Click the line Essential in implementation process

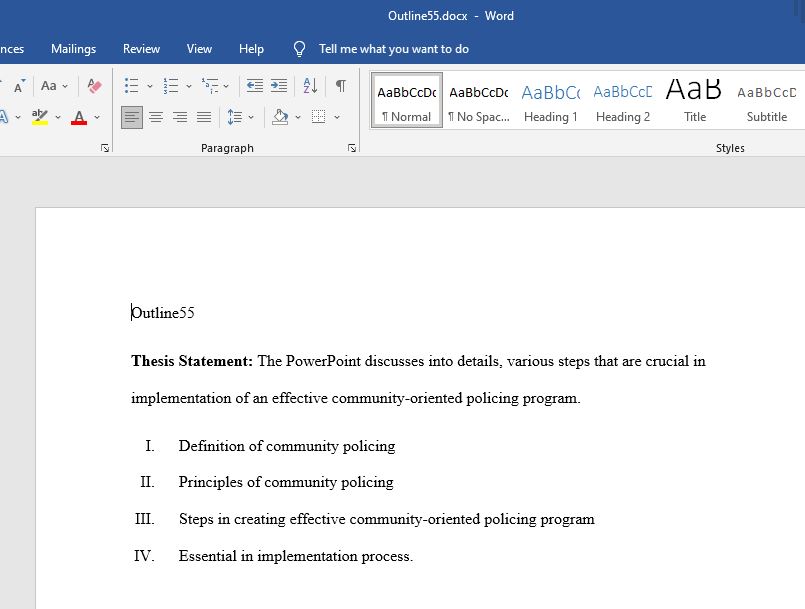pyautogui.click(x=296, y=556)
